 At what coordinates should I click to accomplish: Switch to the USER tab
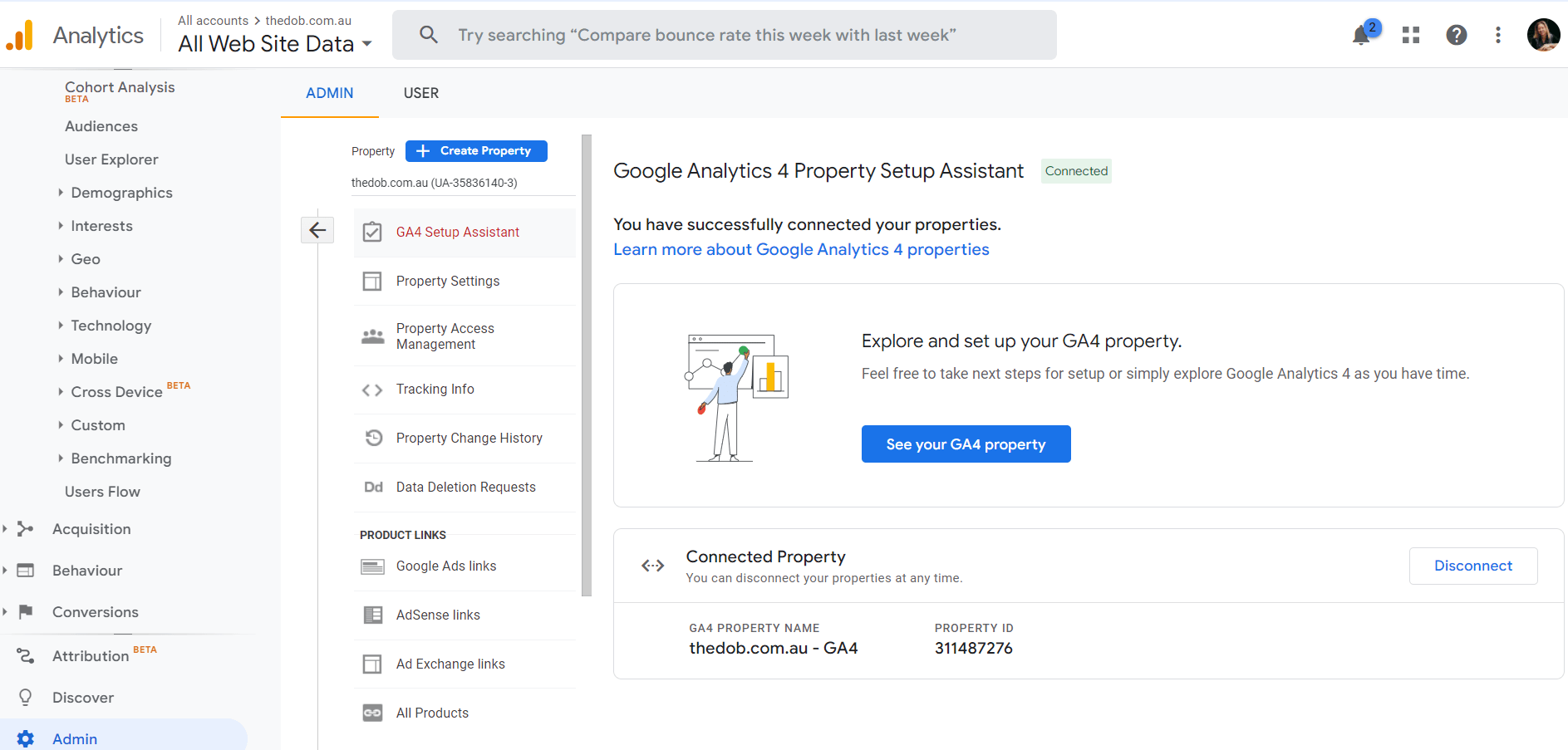421,93
